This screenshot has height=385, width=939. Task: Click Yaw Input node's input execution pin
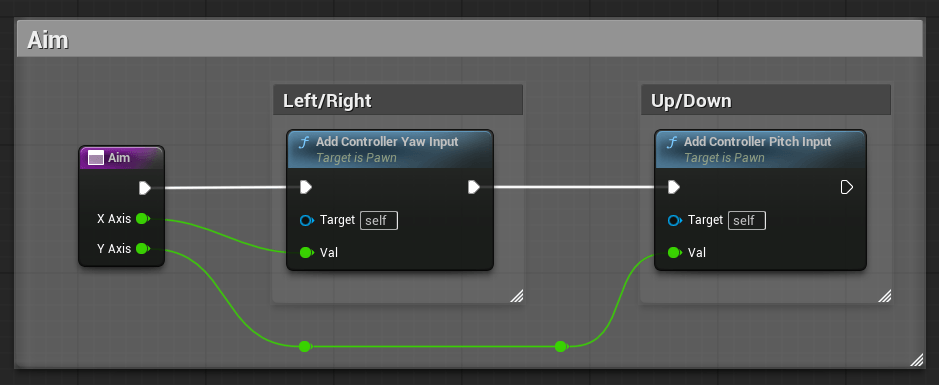[305, 187]
